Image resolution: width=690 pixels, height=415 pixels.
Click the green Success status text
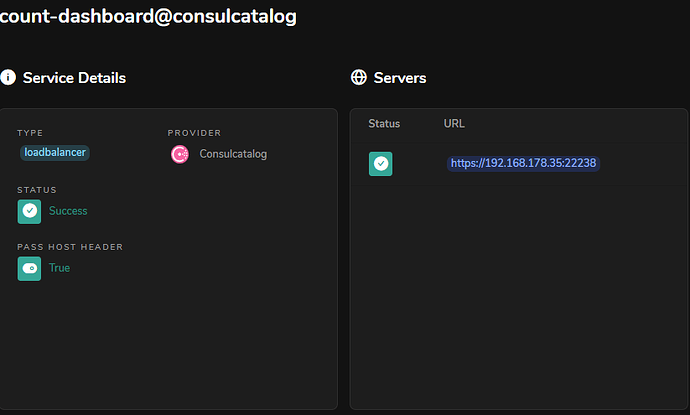click(x=68, y=211)
